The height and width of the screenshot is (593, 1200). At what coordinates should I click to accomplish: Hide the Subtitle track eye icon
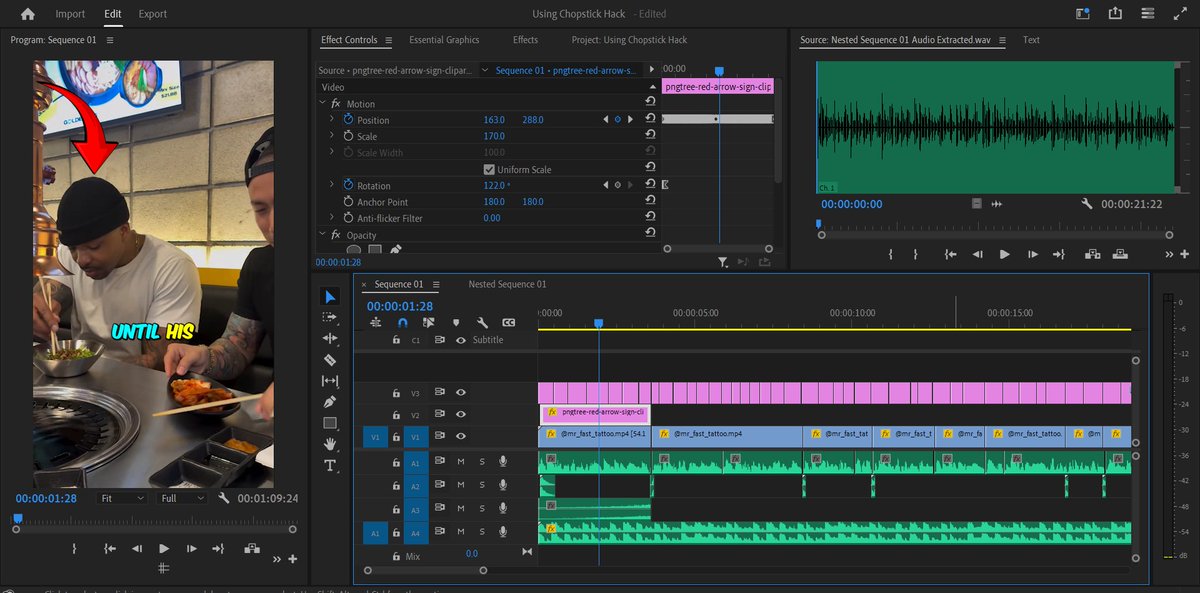pyautogui.click(x=461, y=340)
